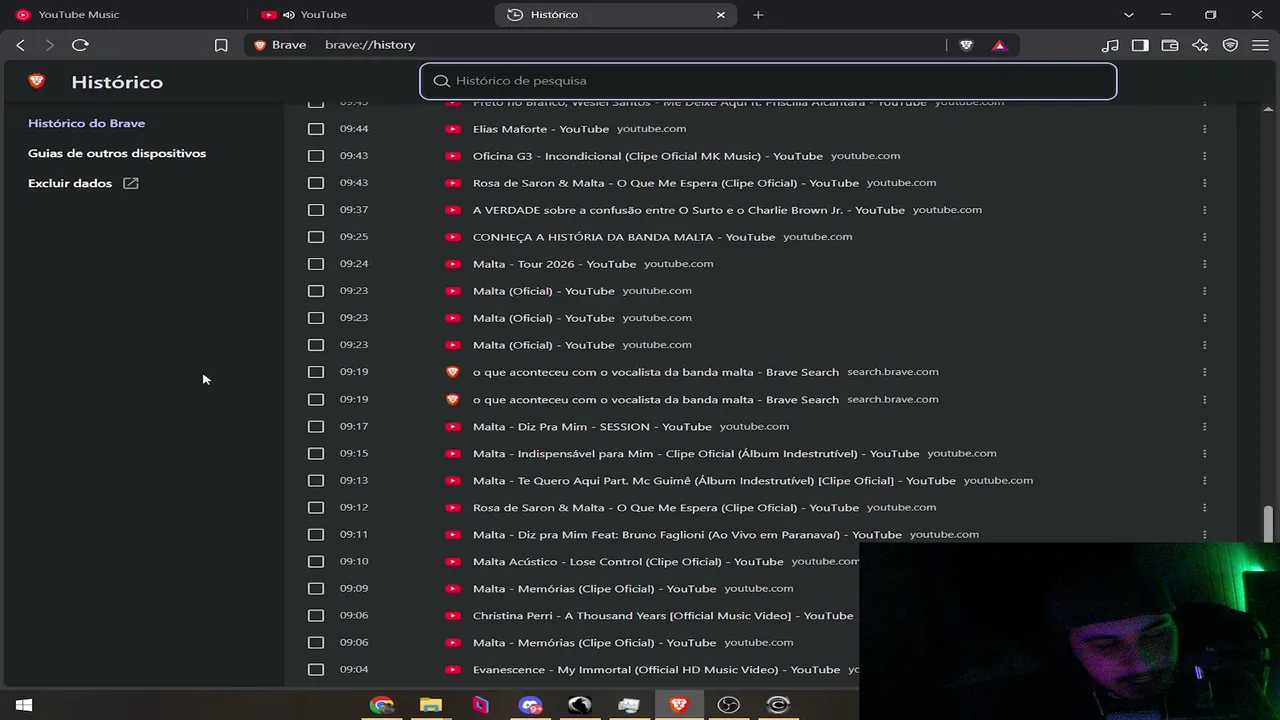1280x720 pixels.
Task: Bookmark this page with the bookmark icon
Action: coord(221,45)
